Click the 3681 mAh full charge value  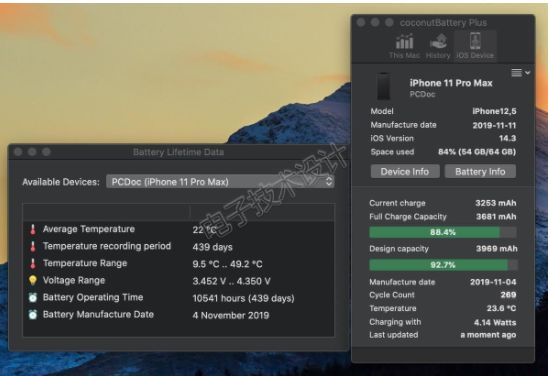pyautogui.click(x=496, y=217)
